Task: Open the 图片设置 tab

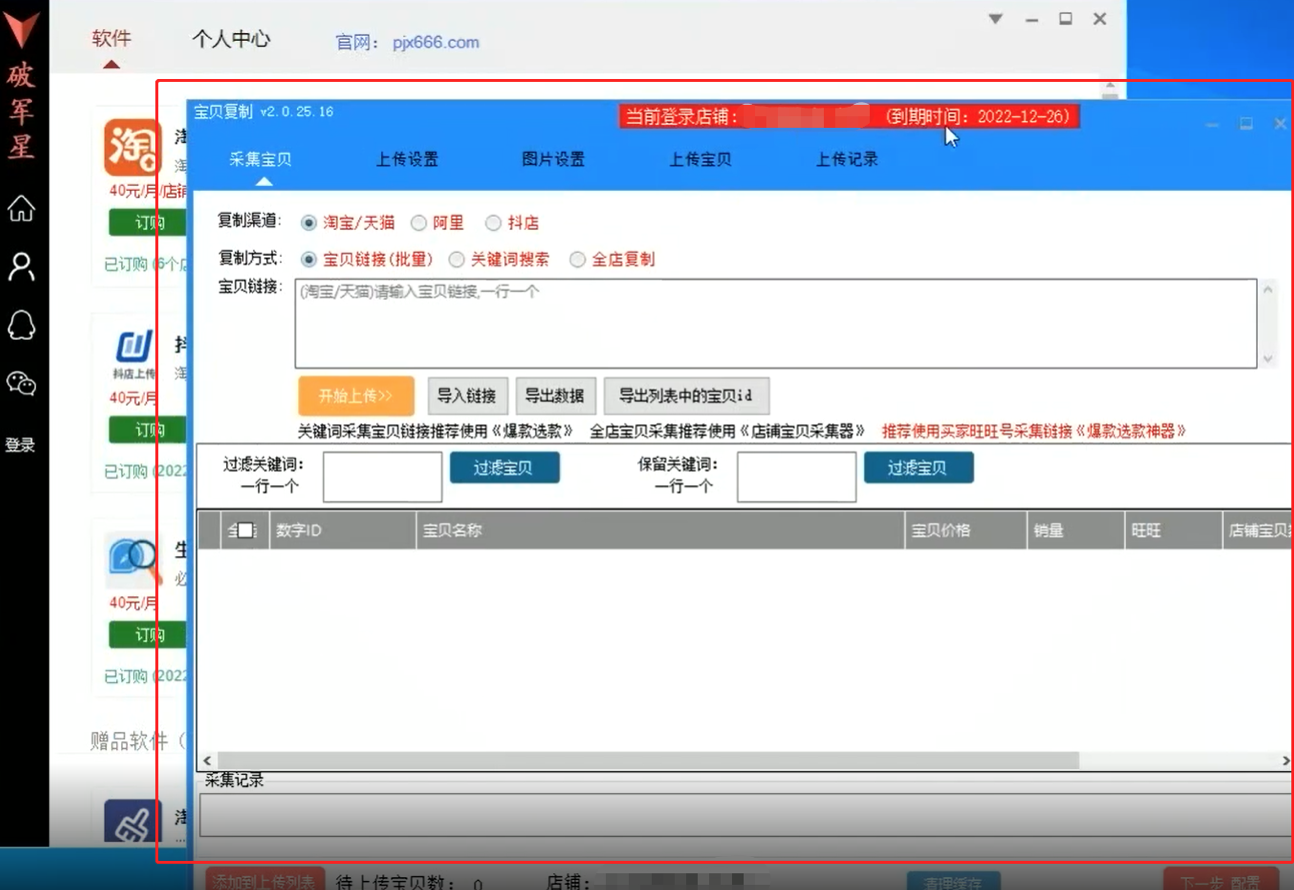Action: (x=553, y=159)
